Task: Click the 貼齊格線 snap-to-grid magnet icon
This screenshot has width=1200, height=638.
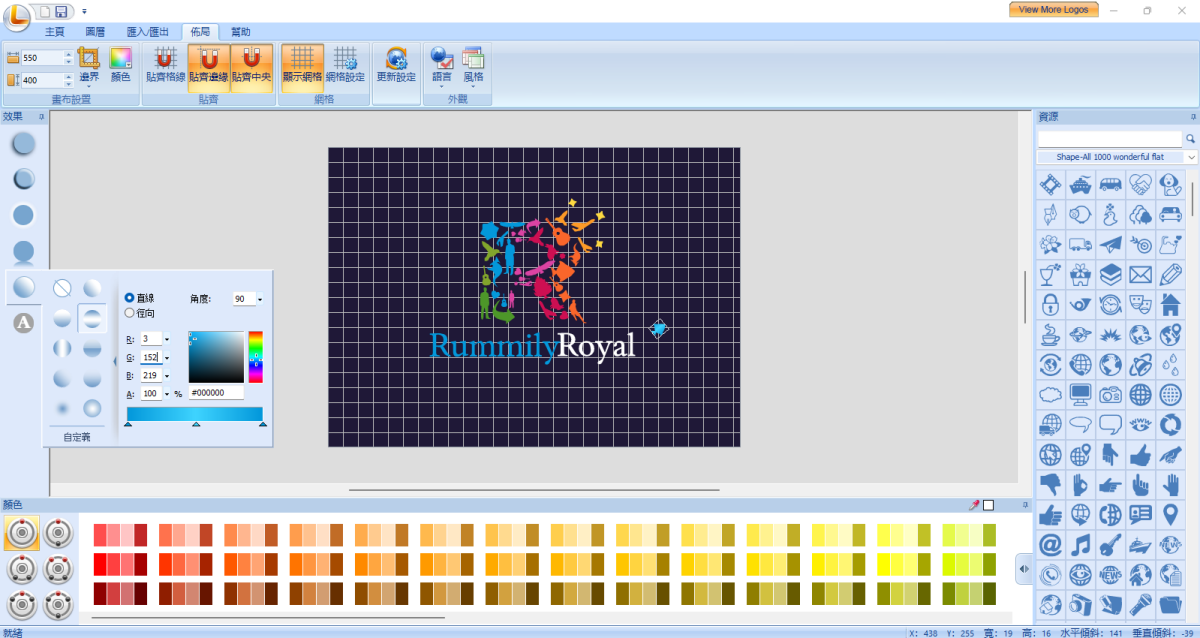Action: coord(165,65)
